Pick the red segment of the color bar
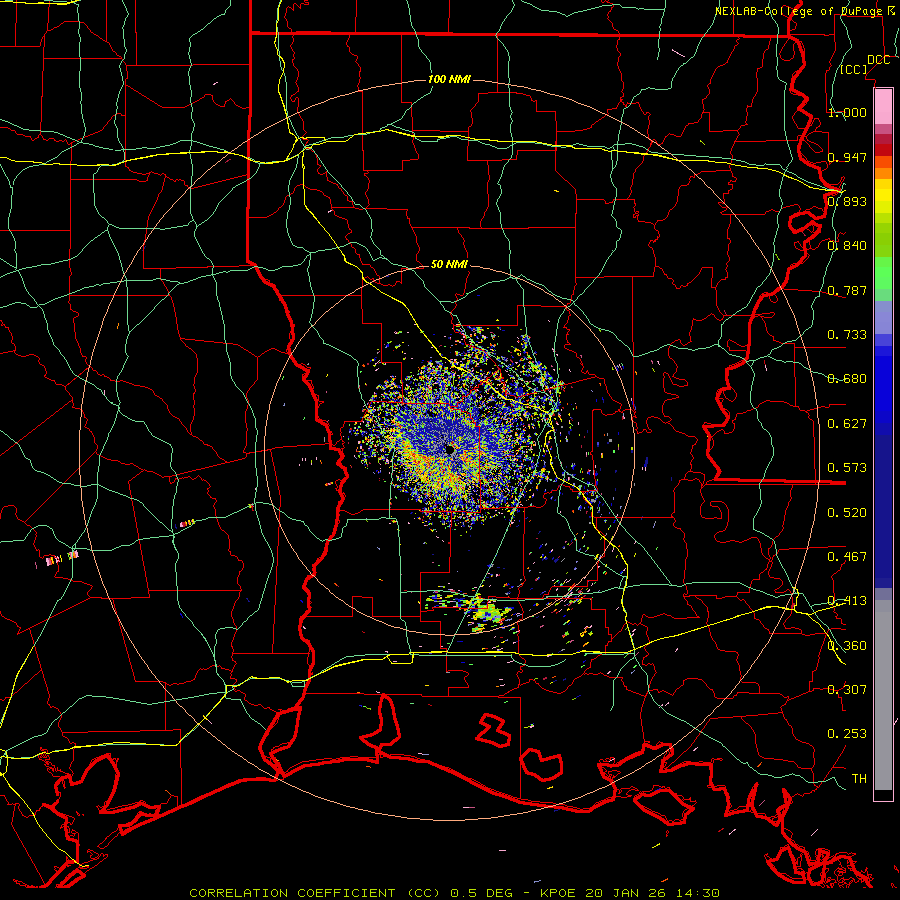The image size is (900, 900). point(883,150)
